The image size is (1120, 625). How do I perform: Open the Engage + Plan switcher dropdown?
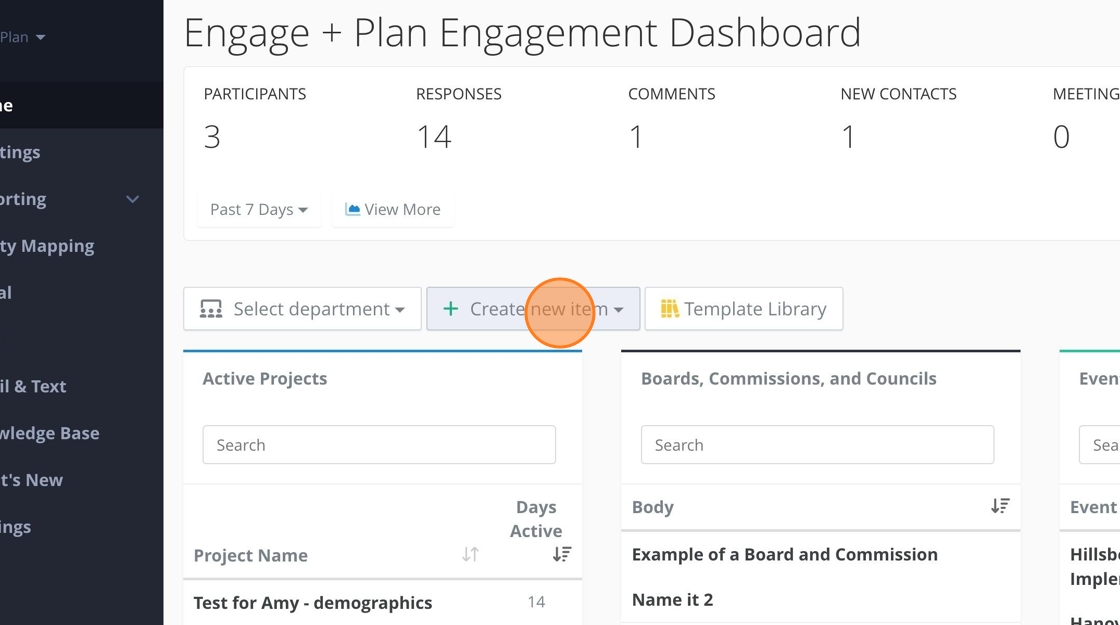coord(24,37)
